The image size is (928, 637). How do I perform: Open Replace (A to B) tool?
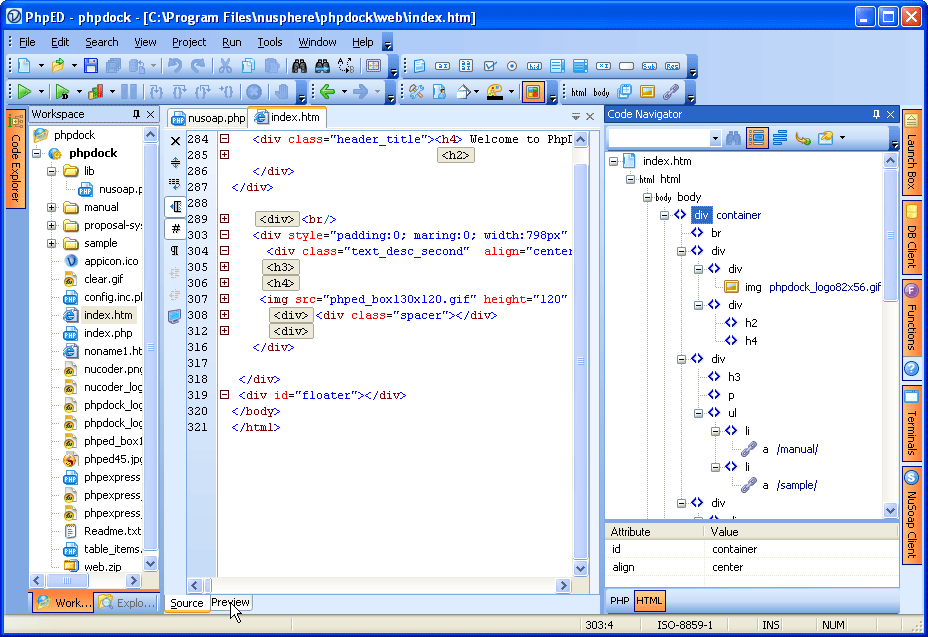click(x=346, y=66)
